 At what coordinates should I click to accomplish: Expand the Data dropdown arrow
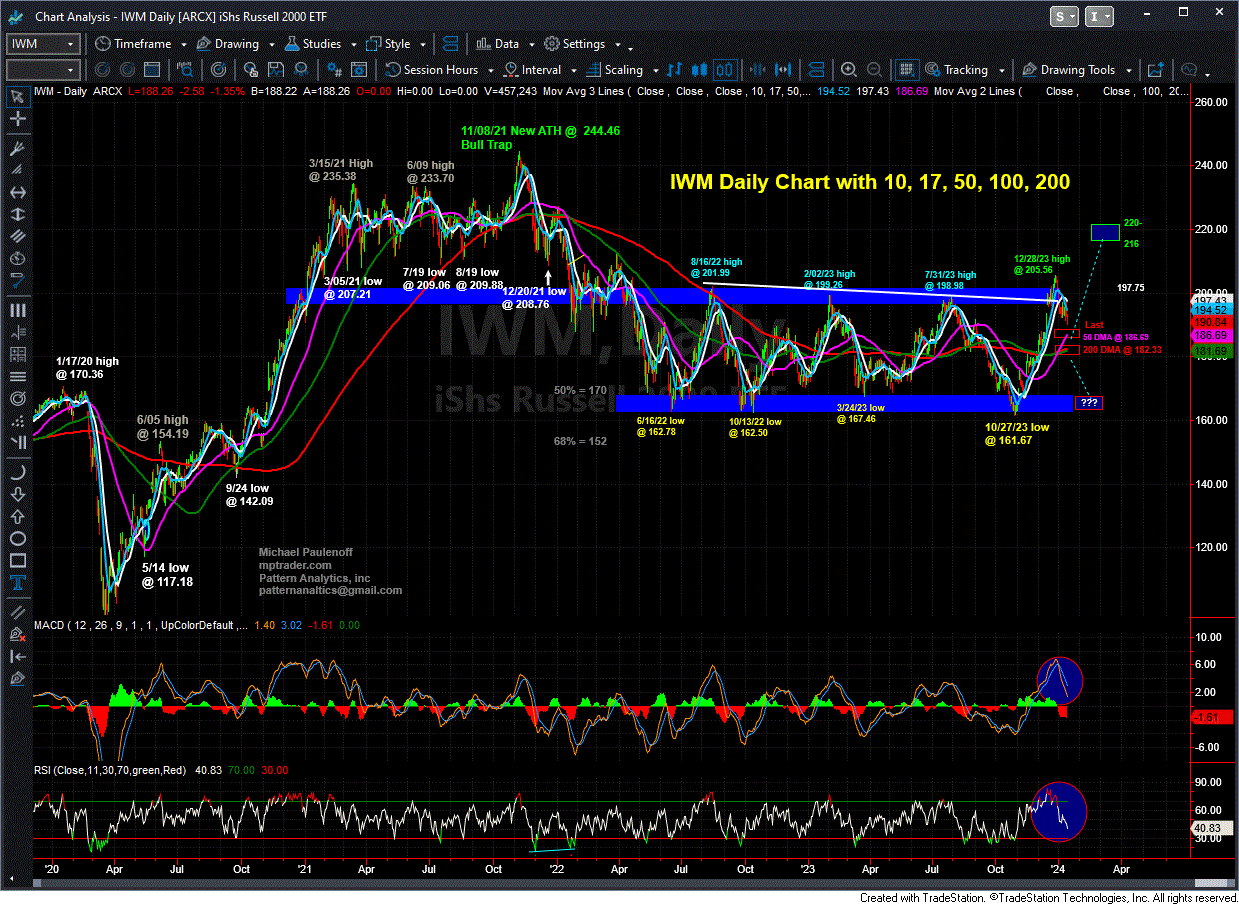pyautogui.click(x=531, y=45)
